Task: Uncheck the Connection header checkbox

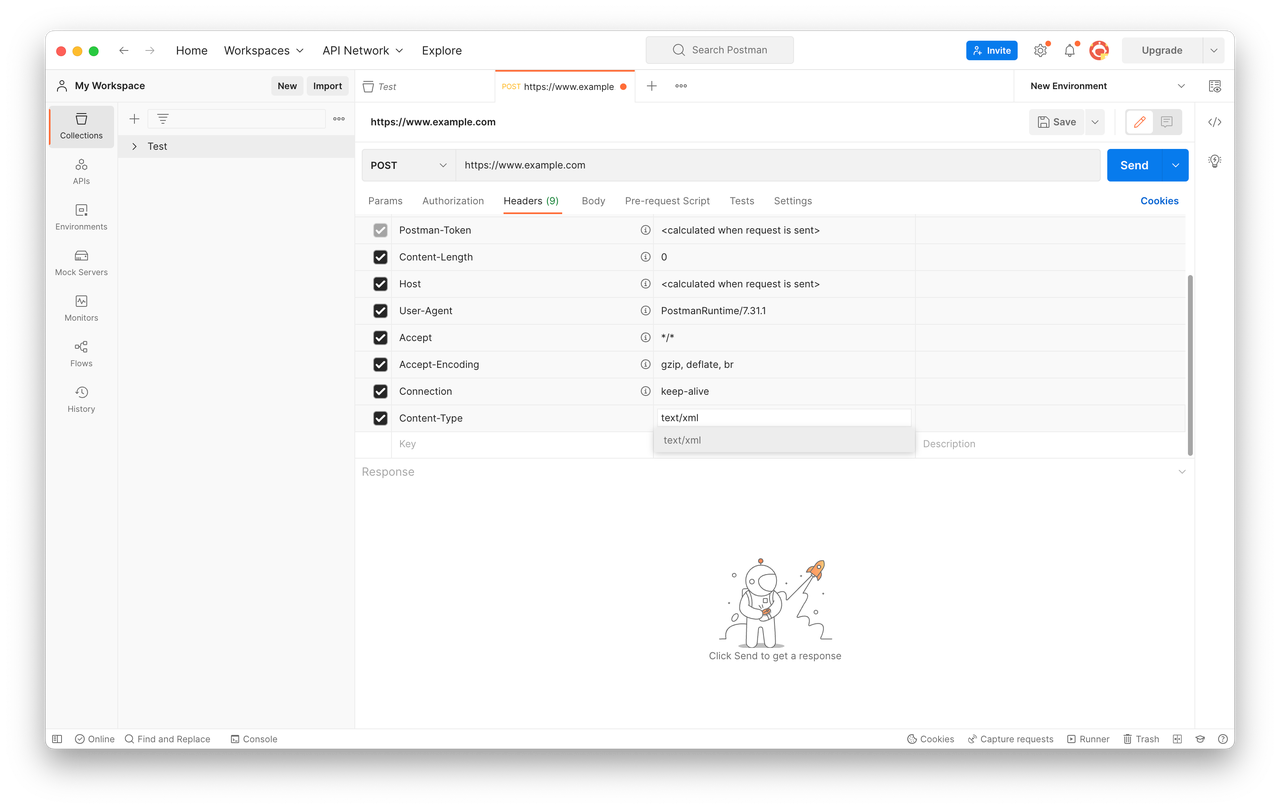Action: [x=380, y=391]
